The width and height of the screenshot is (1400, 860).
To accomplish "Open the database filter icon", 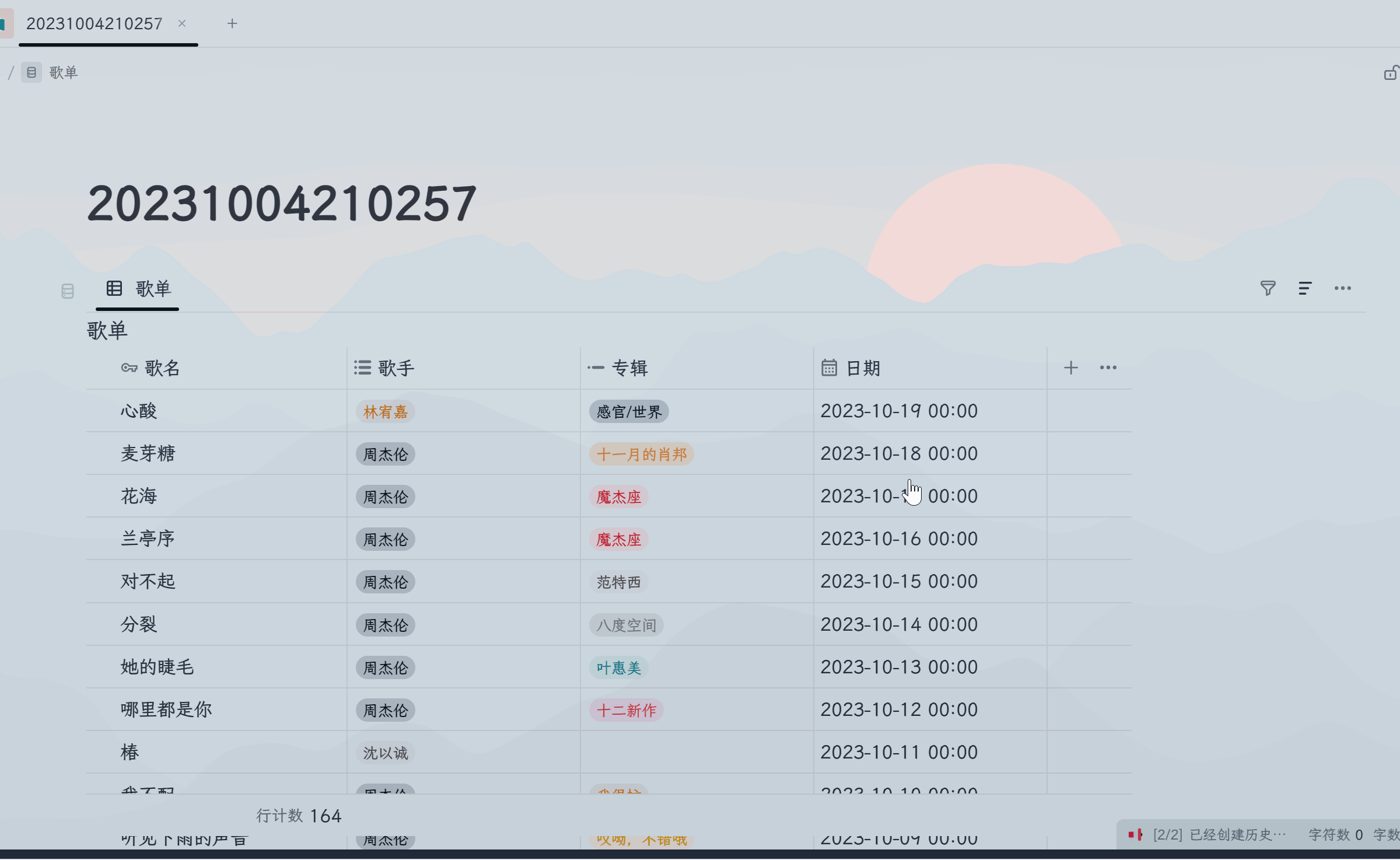I will coord(1268,288).
